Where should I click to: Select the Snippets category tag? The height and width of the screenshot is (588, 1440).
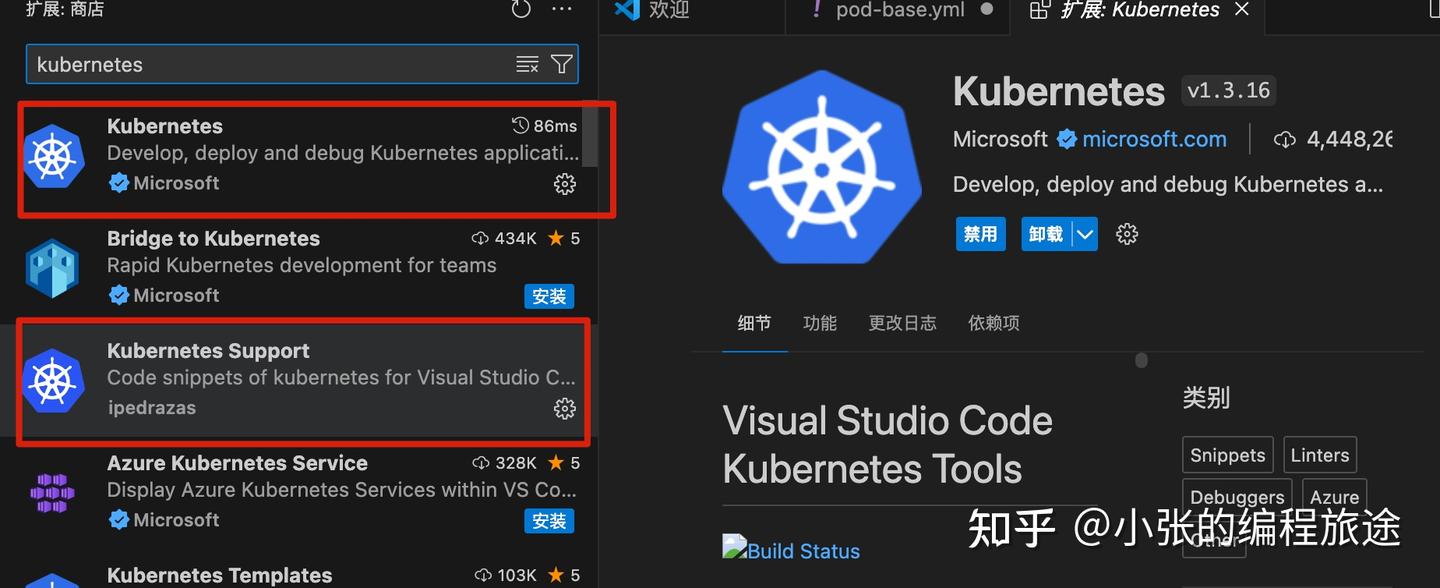point(1227,455)
